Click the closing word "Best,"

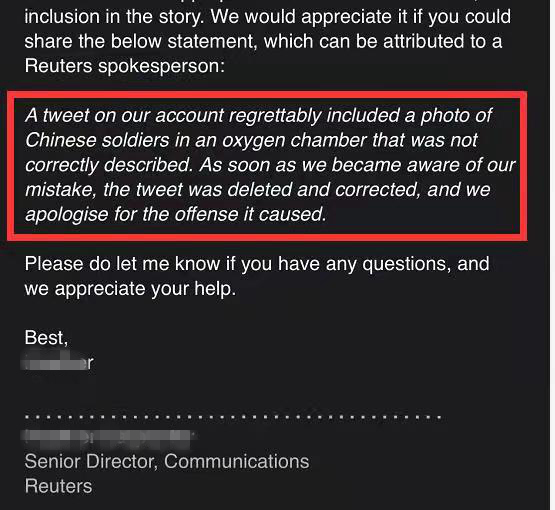[x=46, y=338]
